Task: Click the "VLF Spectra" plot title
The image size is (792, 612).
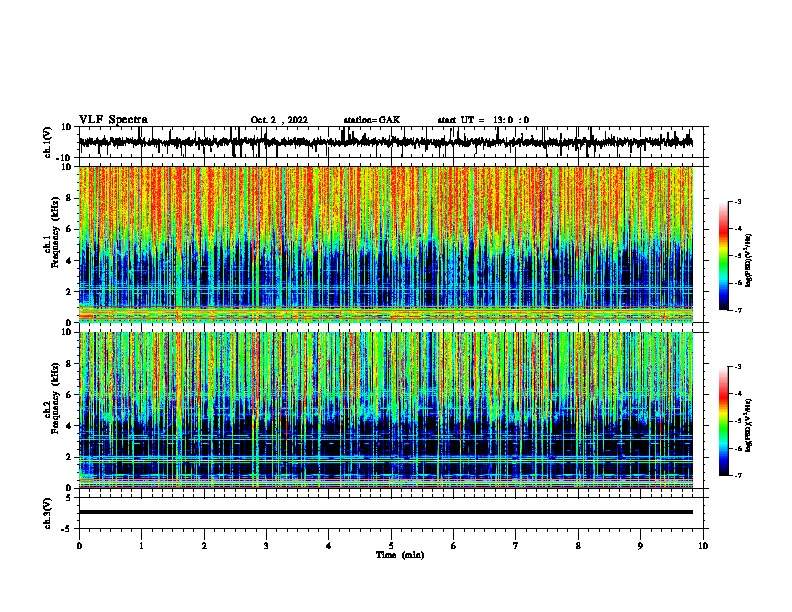Action: point(113,120)
